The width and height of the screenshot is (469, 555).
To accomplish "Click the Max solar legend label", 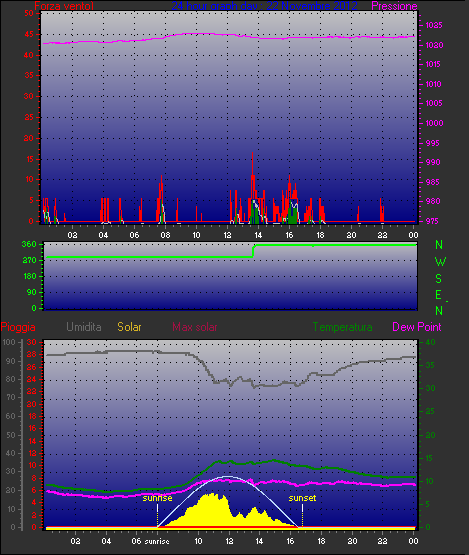I will (x=195, y=327).
